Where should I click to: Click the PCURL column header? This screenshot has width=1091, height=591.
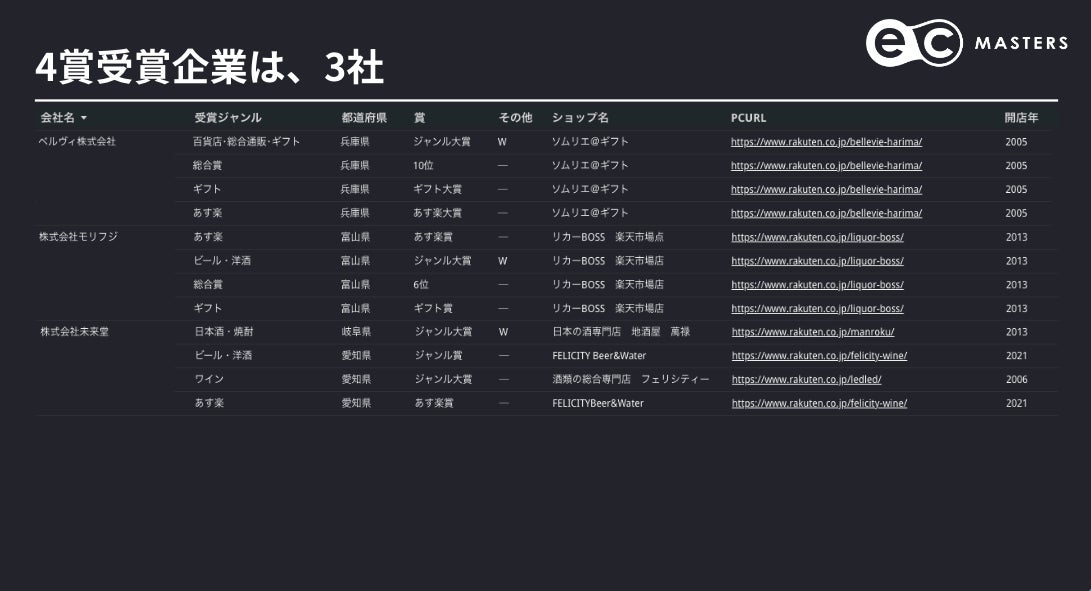(749, 118)
